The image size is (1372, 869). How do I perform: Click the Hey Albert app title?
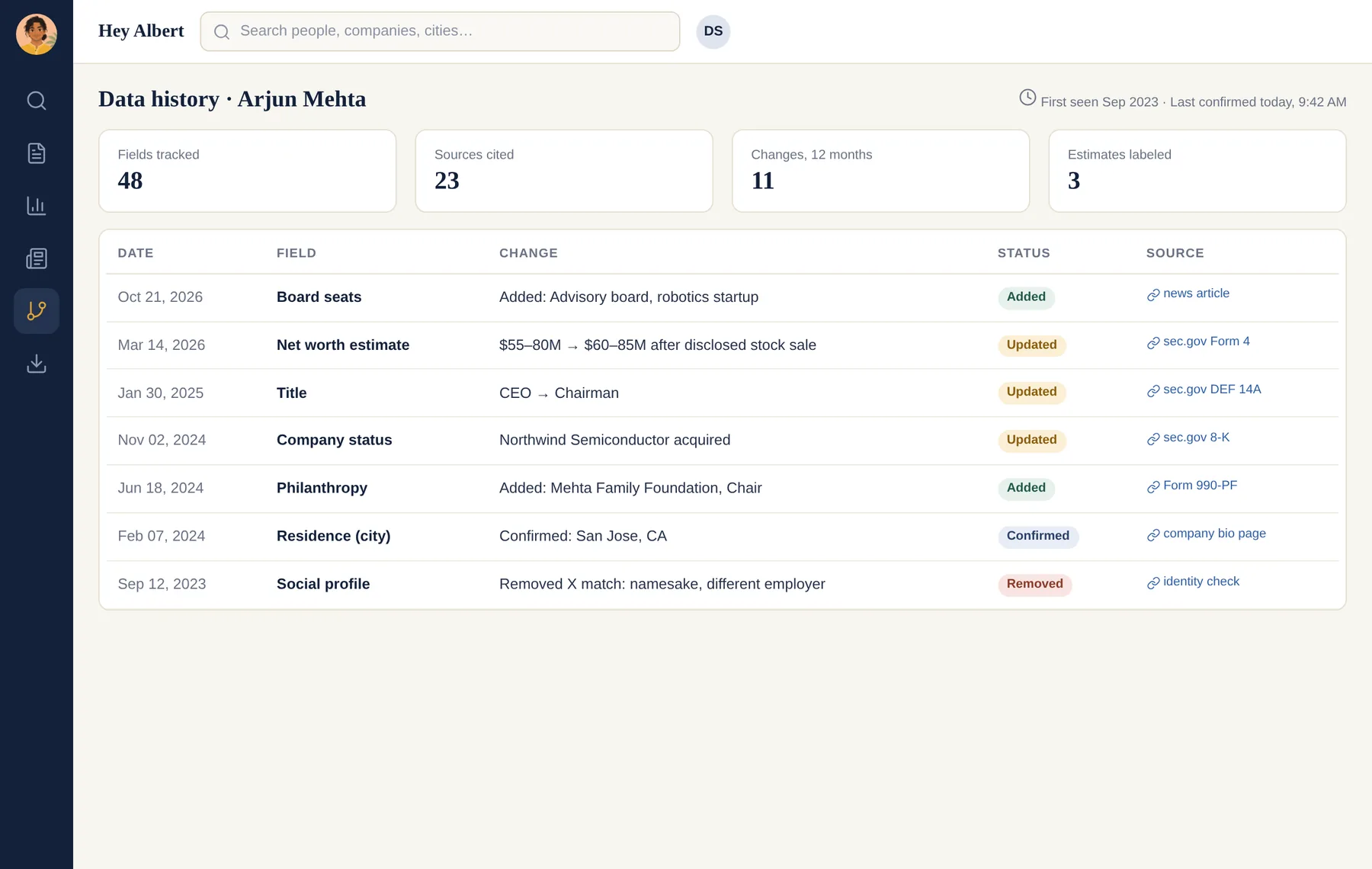coord(141,30)
